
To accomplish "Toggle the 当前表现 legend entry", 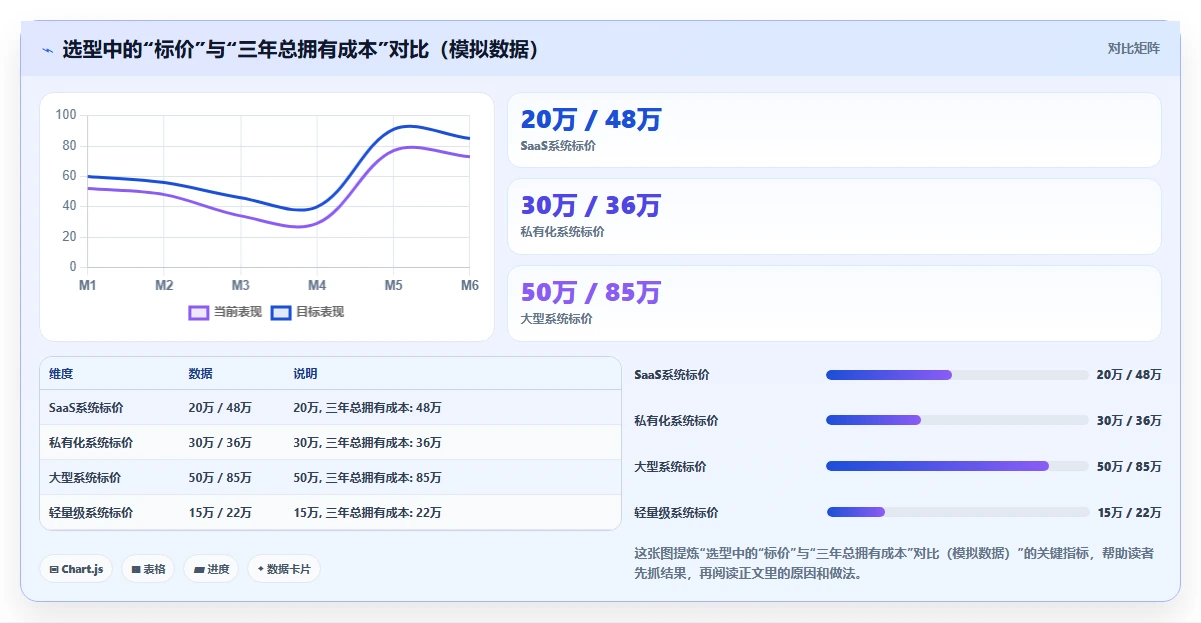I will 225,312.
